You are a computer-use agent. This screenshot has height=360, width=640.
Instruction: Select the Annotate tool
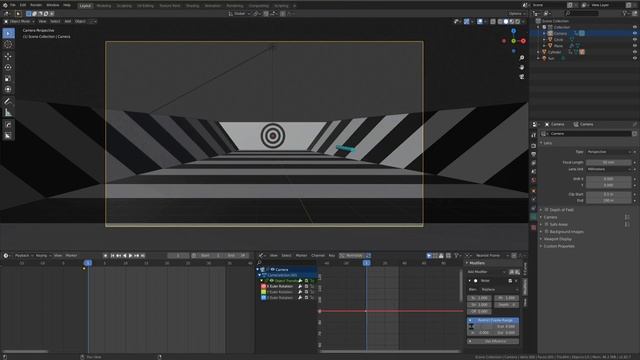click(x=8, y=101)
